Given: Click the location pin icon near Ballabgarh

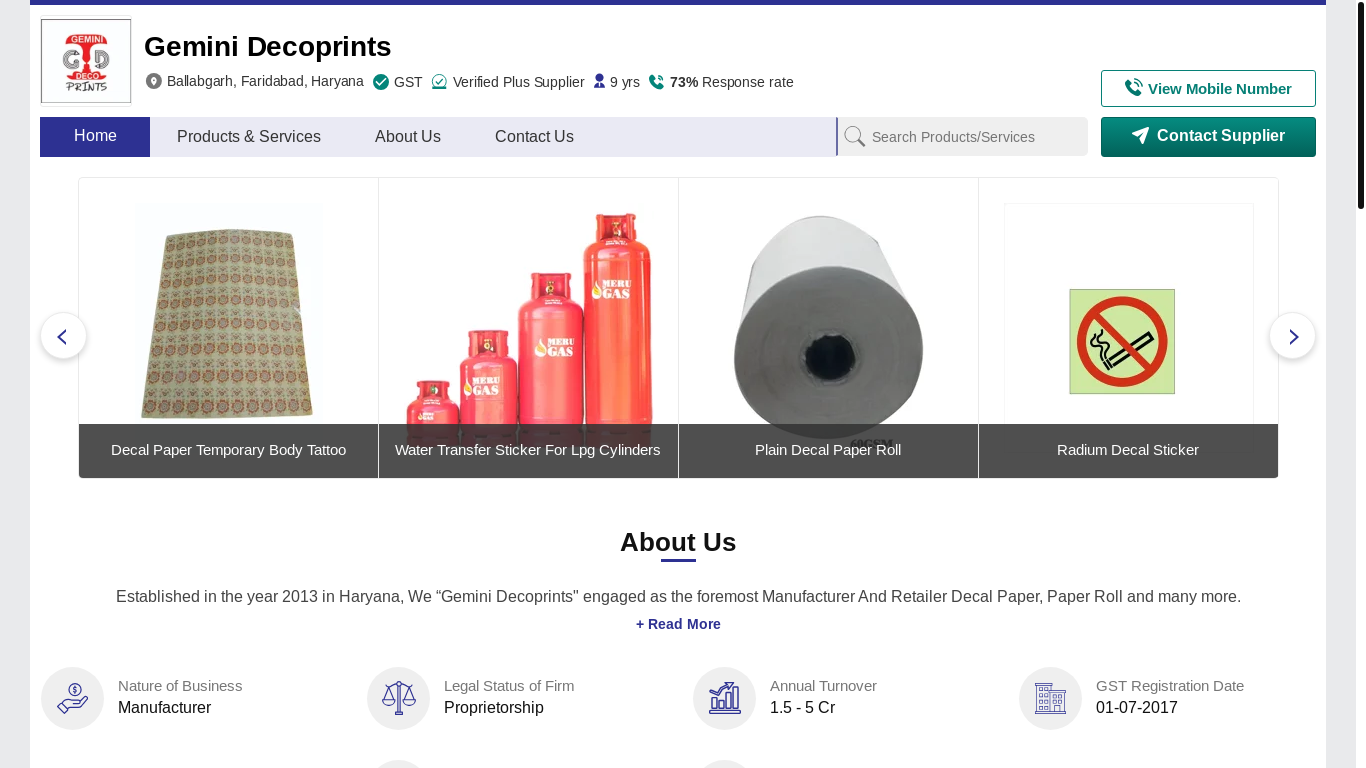Looking at the screenshot, I should (x=154, y=81).
